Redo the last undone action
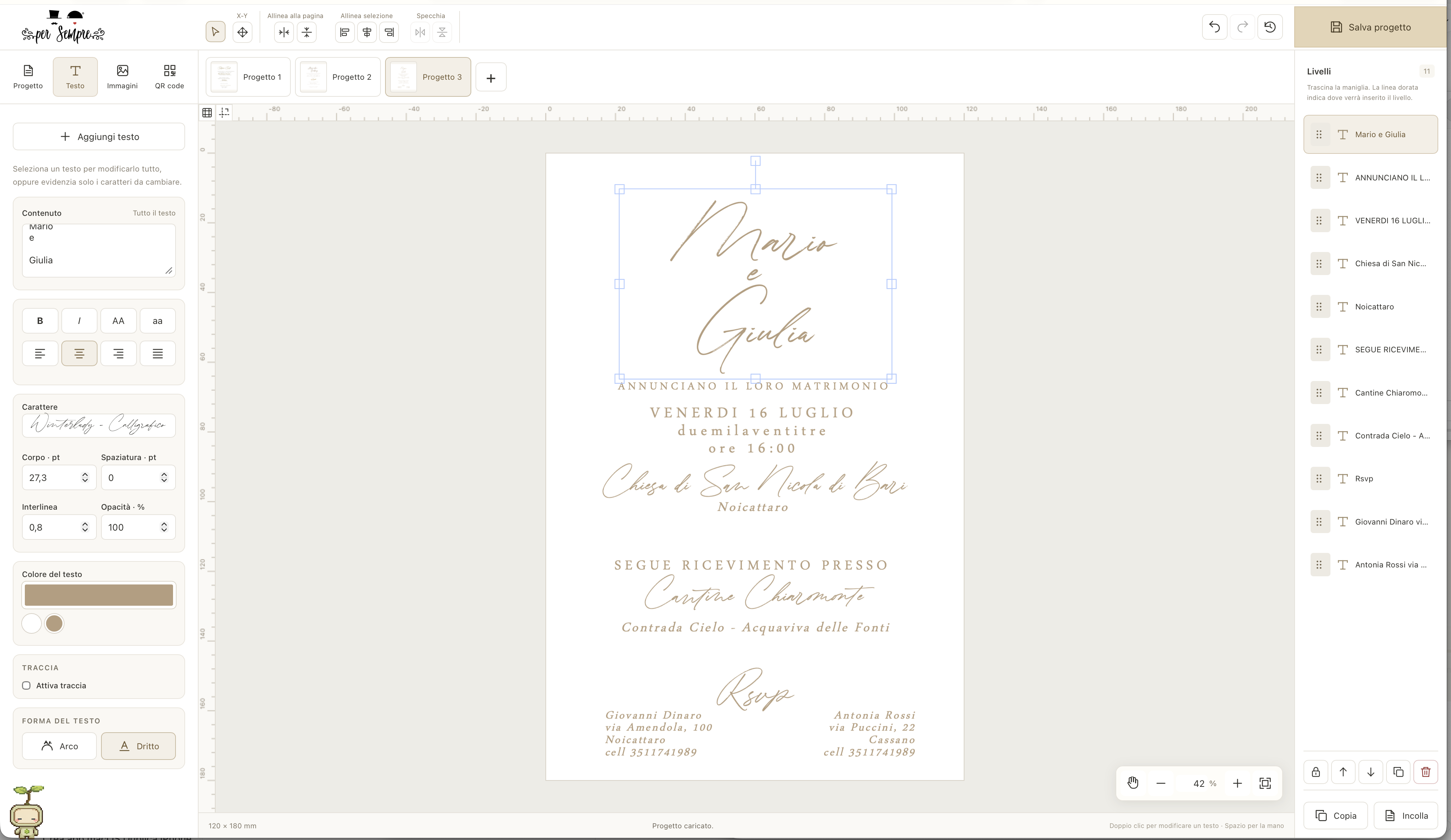The width and height of the screenshot is (1451, 840). point(1242,27)
